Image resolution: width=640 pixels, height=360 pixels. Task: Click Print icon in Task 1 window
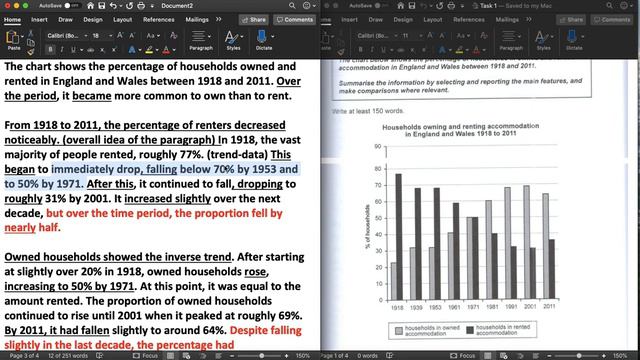tap(451, 6)
